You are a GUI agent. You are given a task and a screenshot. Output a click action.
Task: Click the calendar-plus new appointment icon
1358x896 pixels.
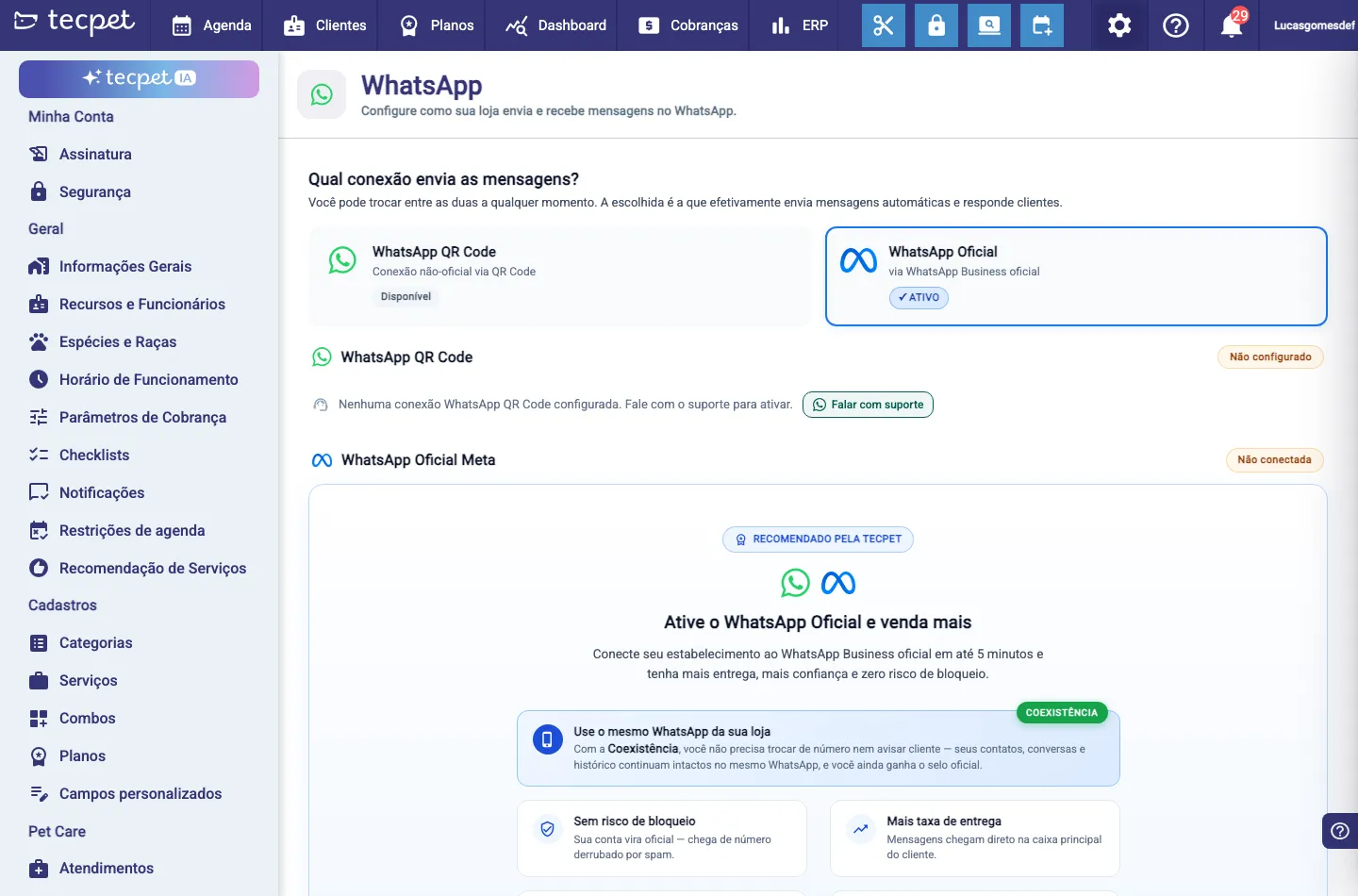click(1042, 25)
